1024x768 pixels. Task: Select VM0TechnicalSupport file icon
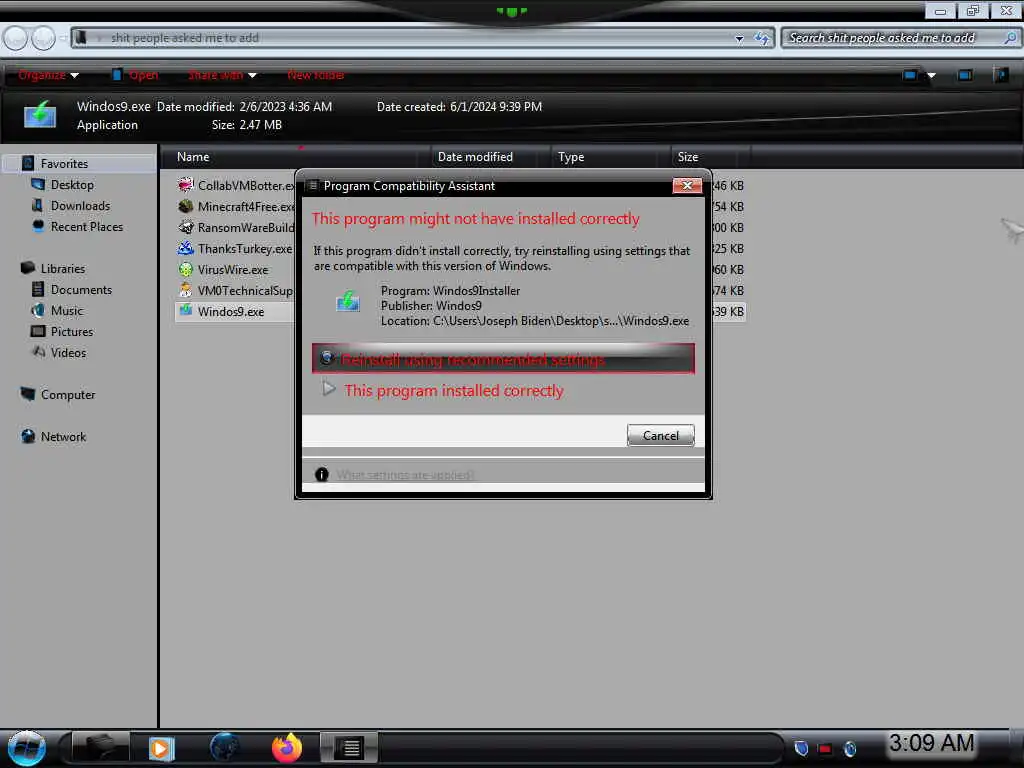coord(186,290)
